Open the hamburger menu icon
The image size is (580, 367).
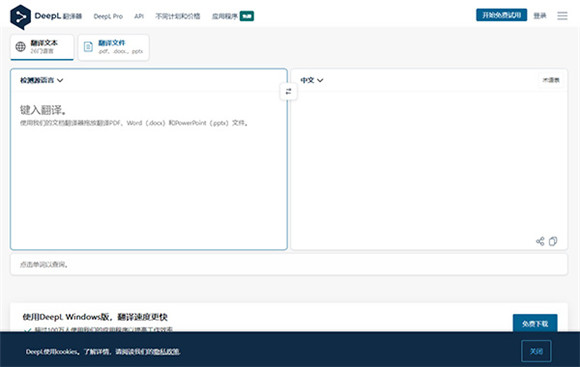pos(562,16)
